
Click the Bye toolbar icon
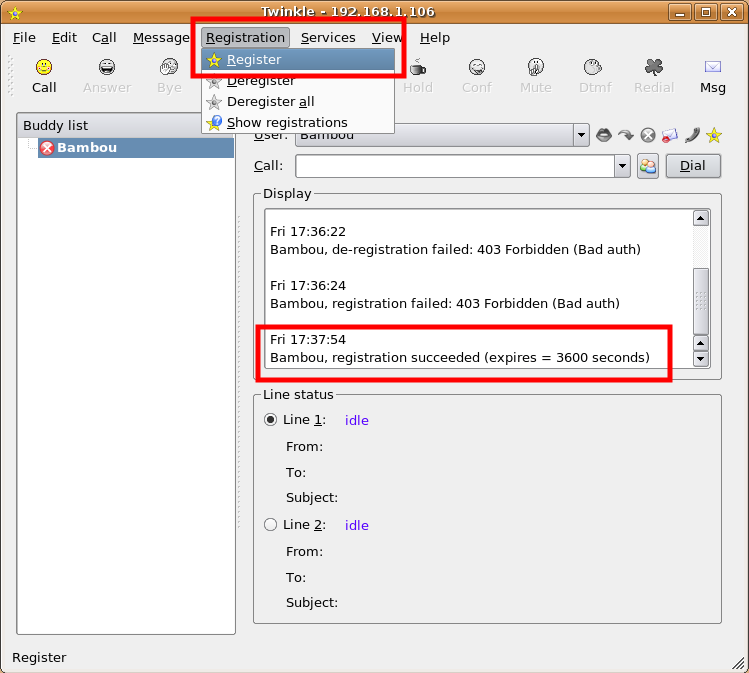click(169, 67)
